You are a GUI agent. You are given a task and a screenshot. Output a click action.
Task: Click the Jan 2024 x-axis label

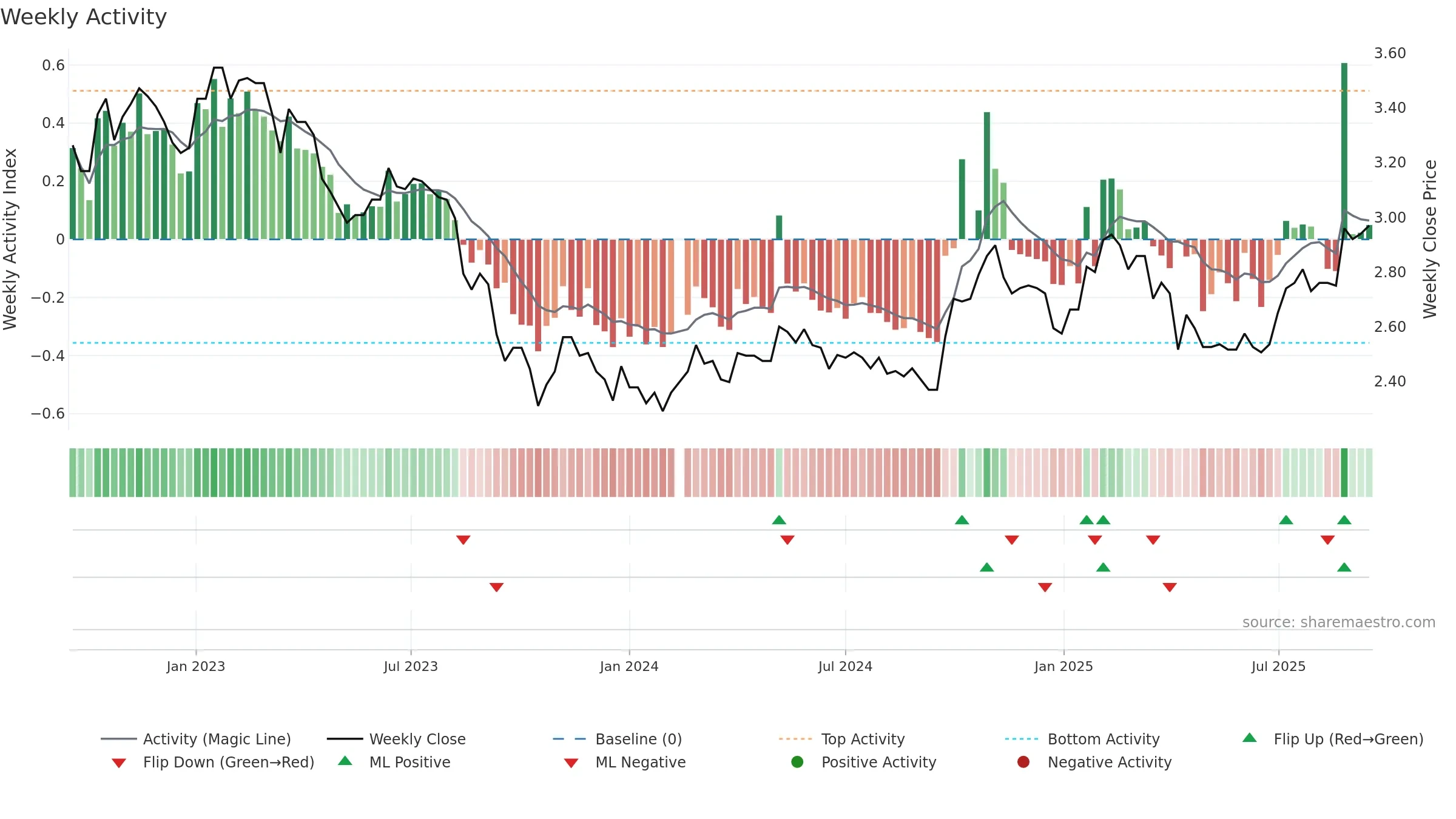(x=629, y=666)
